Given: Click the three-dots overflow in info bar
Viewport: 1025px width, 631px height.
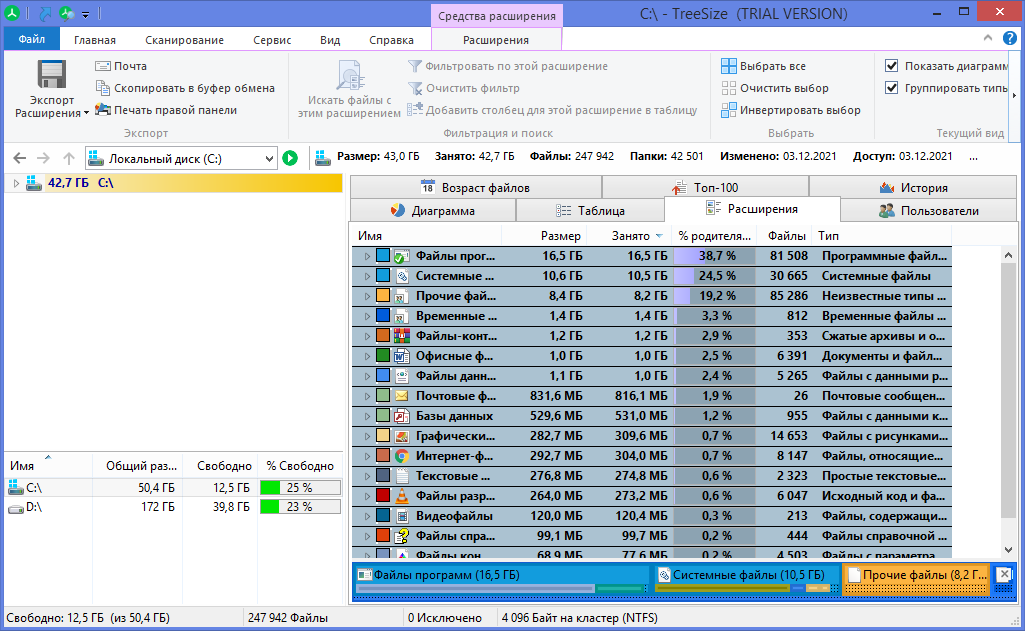Looking at the screenshot, I should pos(974,157).
